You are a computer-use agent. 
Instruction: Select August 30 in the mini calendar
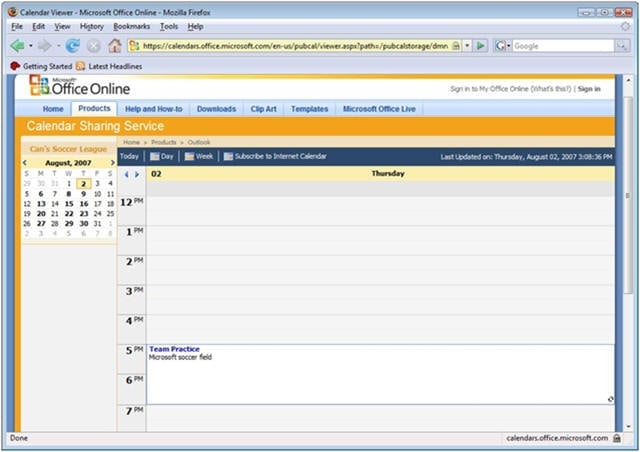[84, 223]
